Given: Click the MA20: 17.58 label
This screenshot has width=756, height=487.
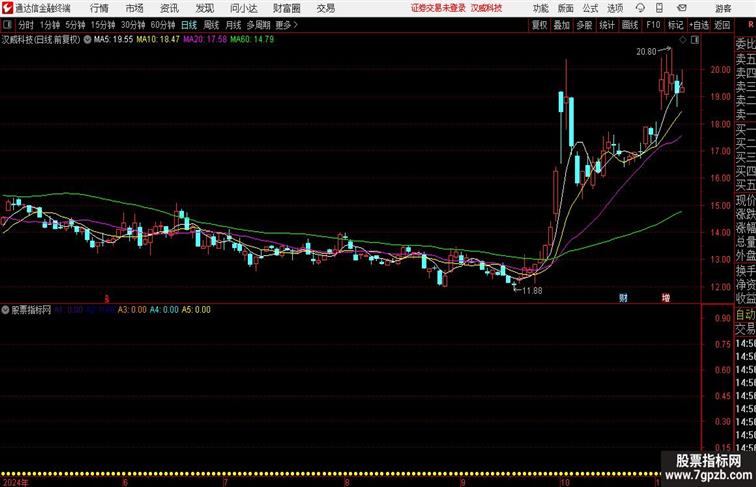Looking at the screenshot, I should click(x=205, y=40).
